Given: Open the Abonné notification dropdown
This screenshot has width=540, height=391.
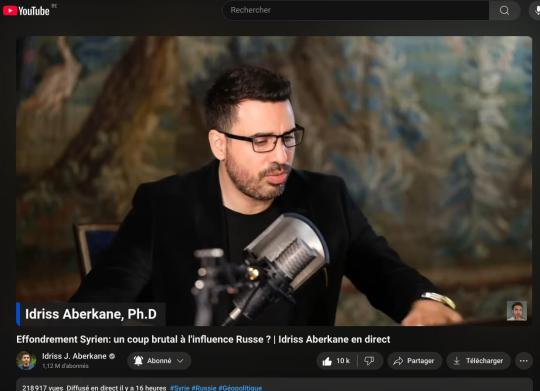Looking at the screenshot, I should pos(159,361).
